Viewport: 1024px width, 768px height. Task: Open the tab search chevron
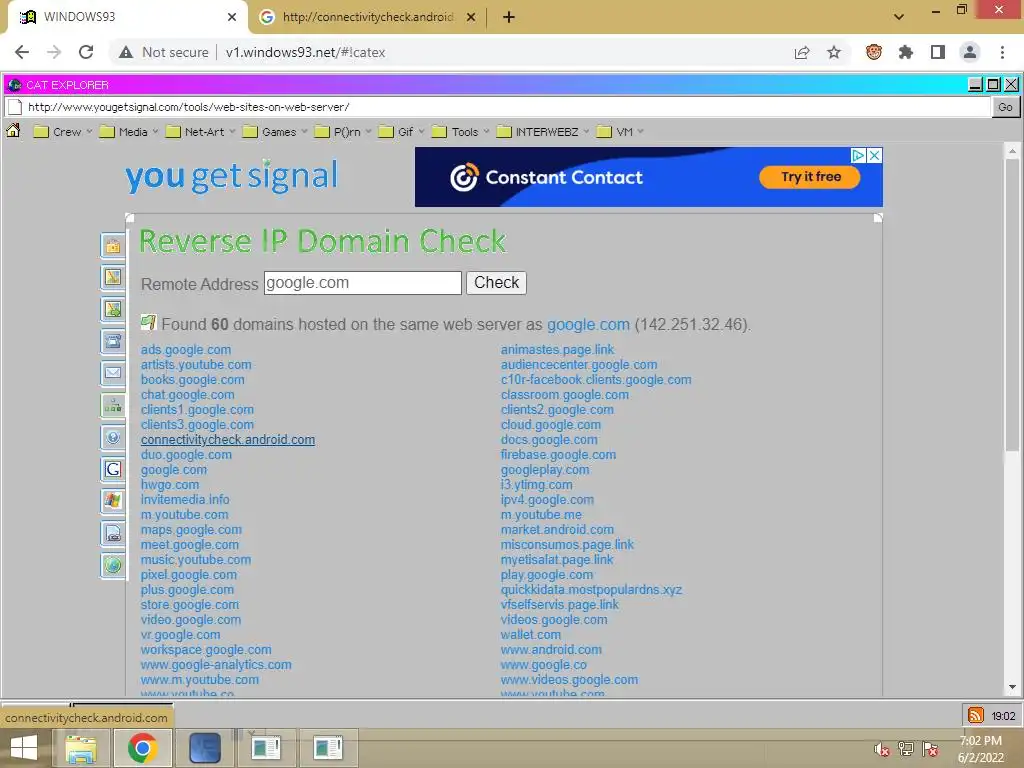click(899, 17)
